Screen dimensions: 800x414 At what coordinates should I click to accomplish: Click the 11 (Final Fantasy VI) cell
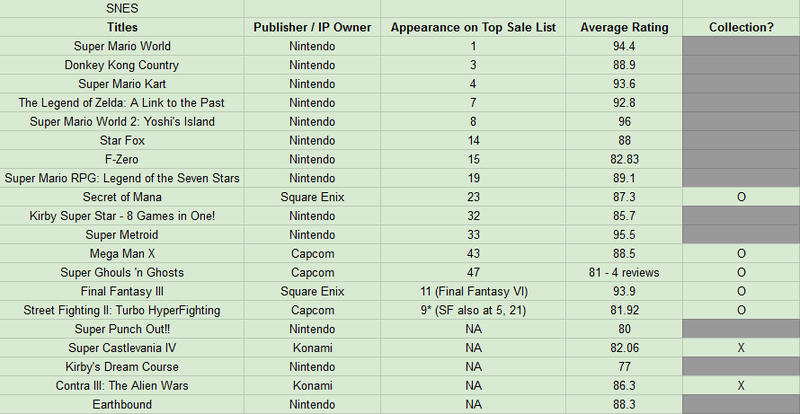(473, 291)
